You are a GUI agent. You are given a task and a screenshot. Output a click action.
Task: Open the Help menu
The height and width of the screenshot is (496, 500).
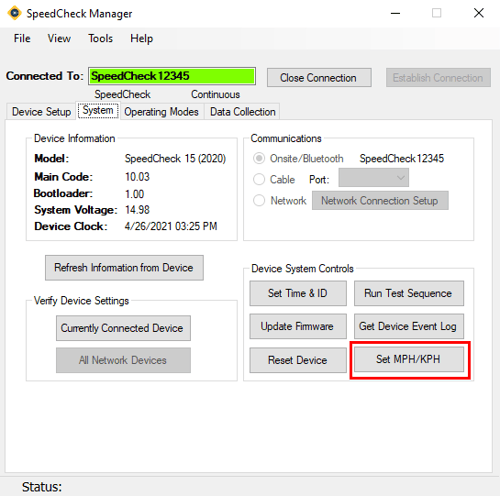(141, 38)
